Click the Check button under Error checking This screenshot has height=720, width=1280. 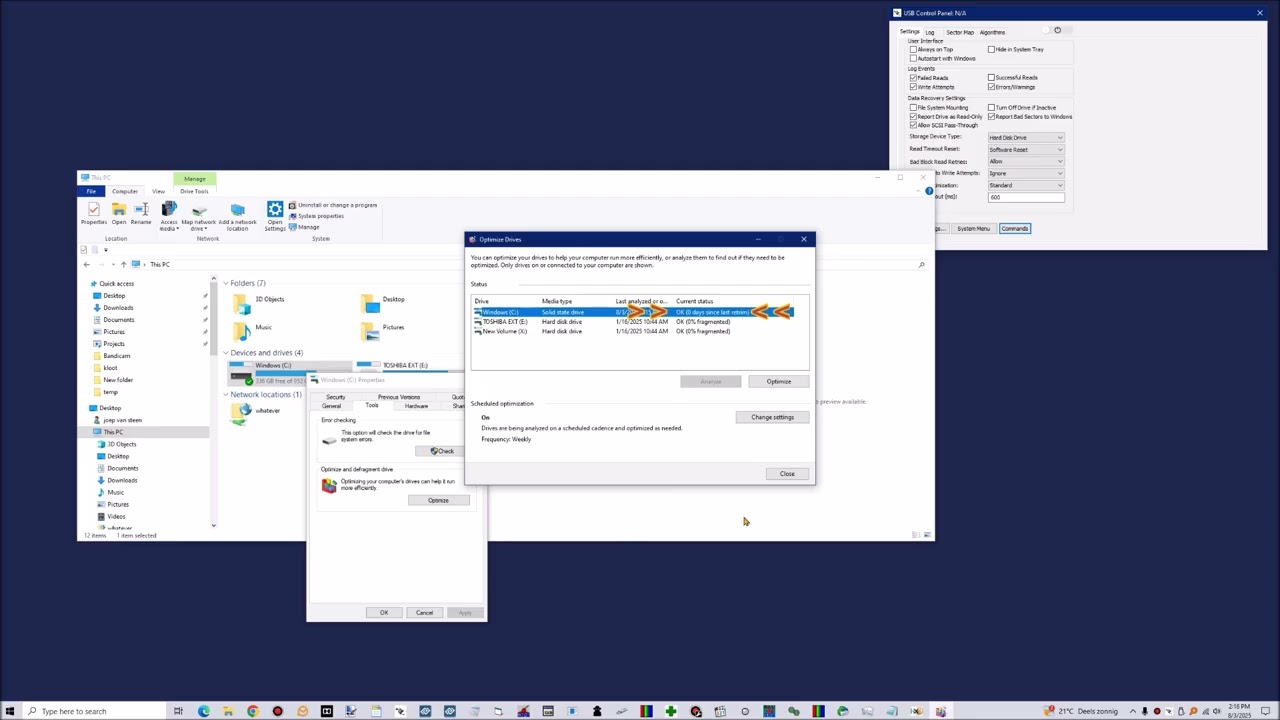point(442,451)
